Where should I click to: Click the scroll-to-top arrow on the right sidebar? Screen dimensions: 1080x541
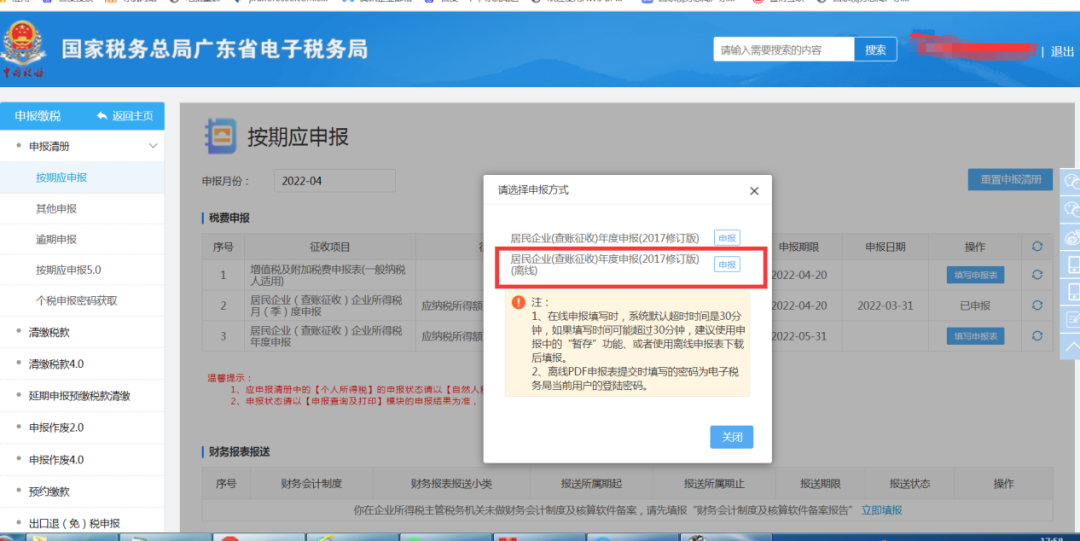pos(1072,347)
